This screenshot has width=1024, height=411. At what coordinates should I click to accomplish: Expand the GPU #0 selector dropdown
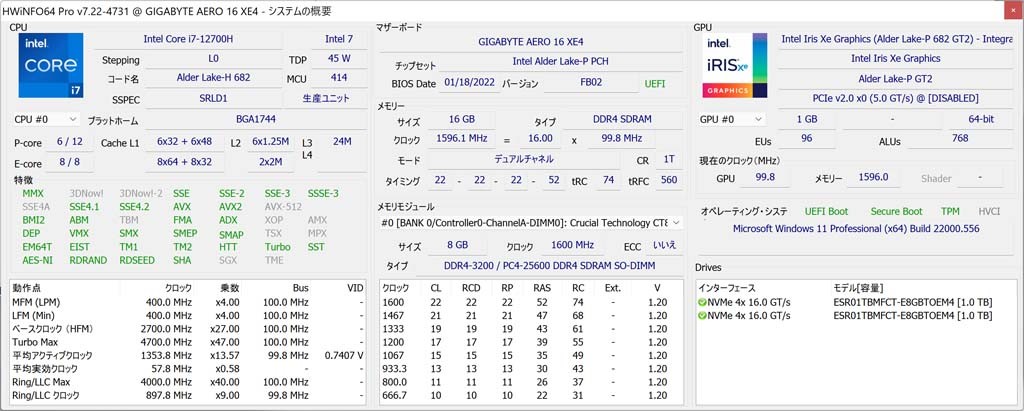729,119
